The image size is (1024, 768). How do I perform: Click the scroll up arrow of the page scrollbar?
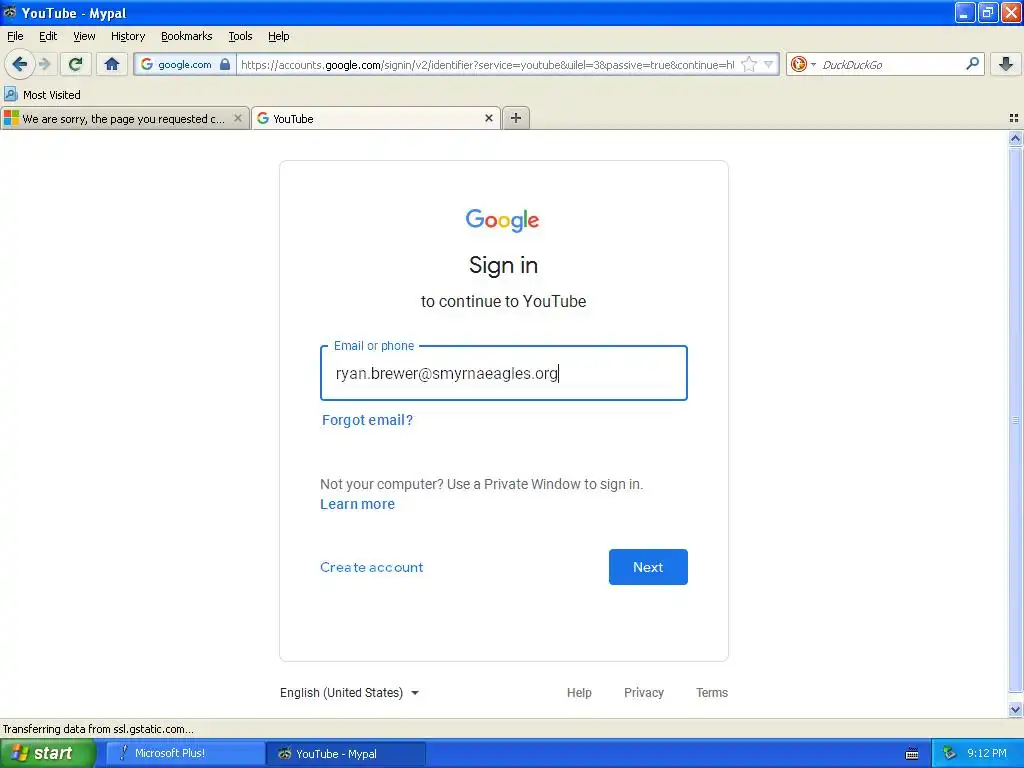[1015, 138]
